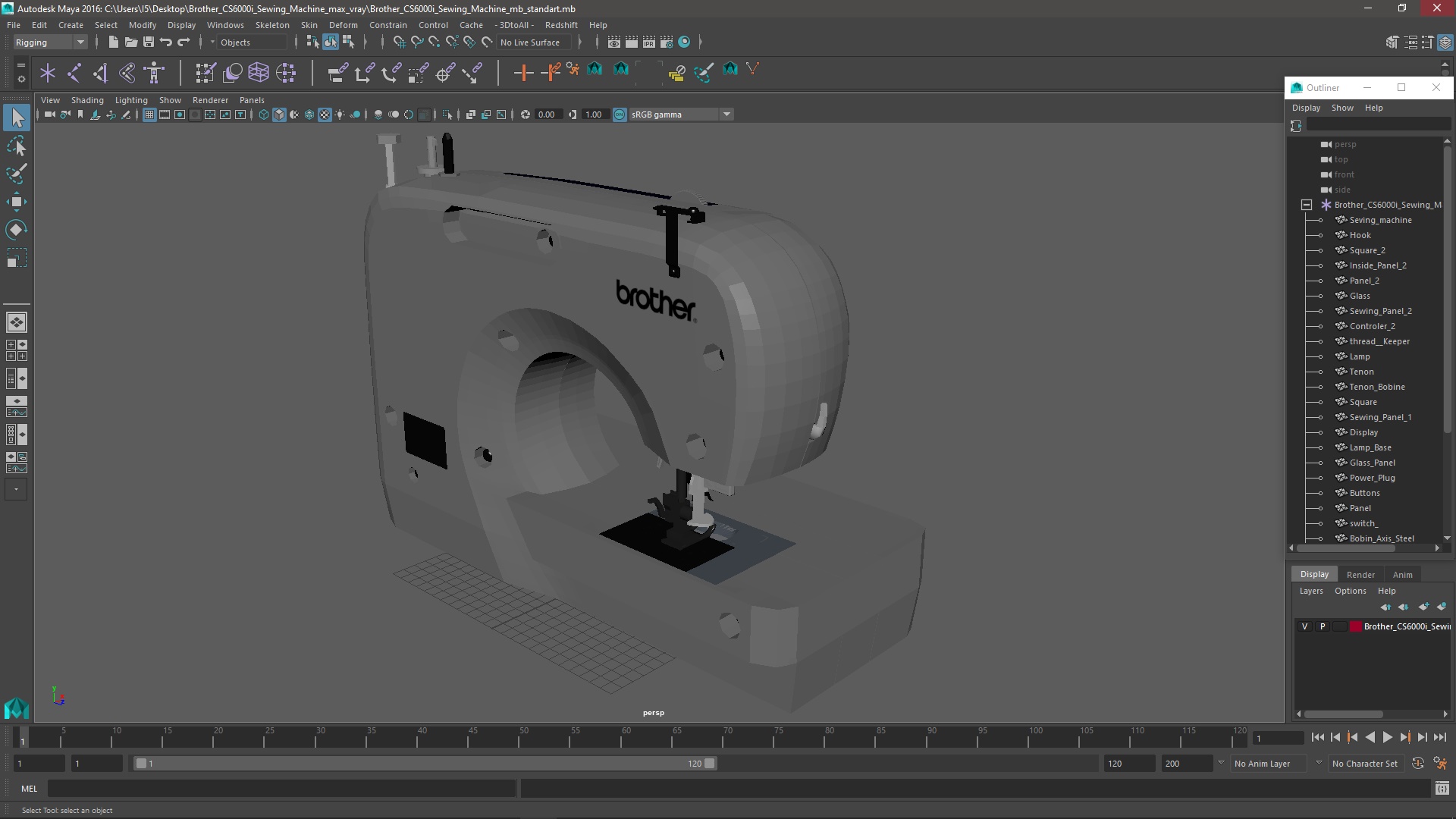The width and height of the screenshot is (1456, 819).
Task: Toggle layer playback P box
Action: click(1323, 626)
